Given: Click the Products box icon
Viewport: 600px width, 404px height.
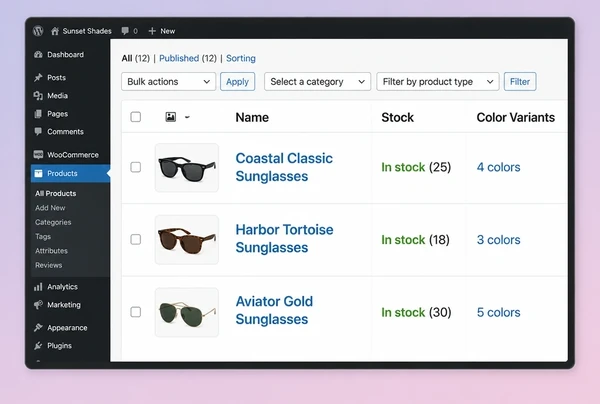Looking at the screenshot, I should click(38, 173).
